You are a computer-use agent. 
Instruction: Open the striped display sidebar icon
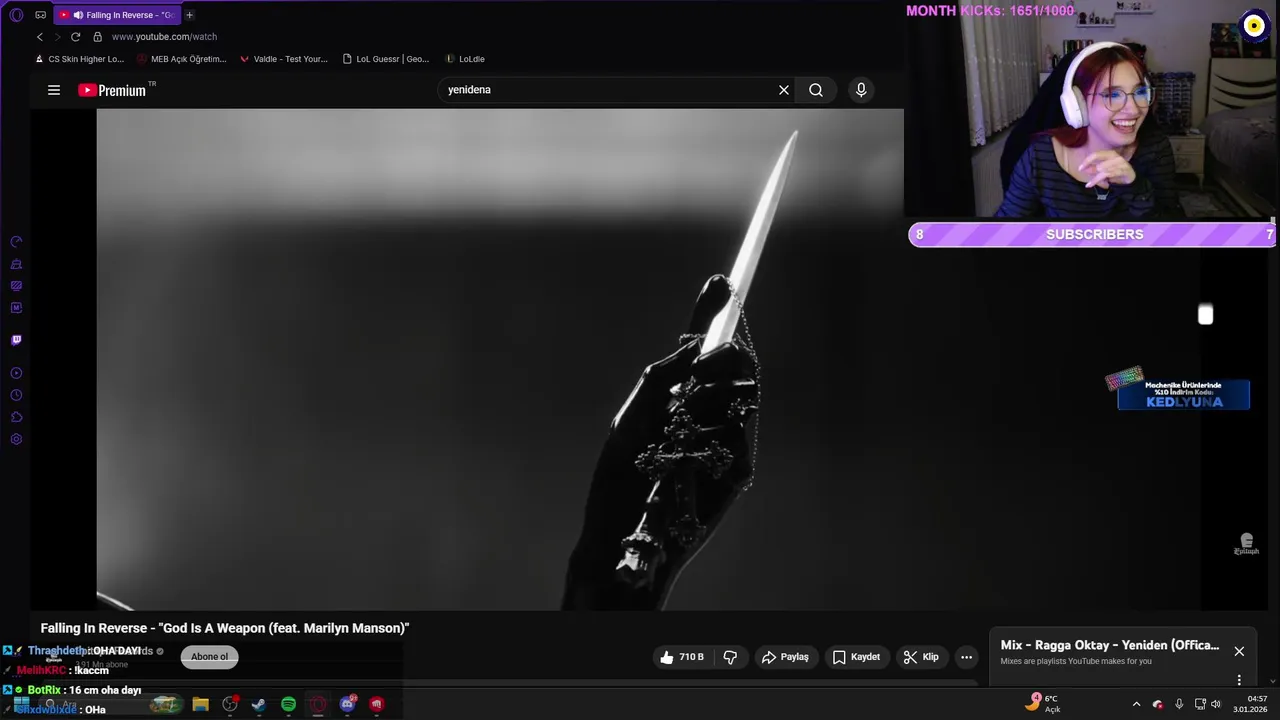pyautogui.click(x=16, y=286)
